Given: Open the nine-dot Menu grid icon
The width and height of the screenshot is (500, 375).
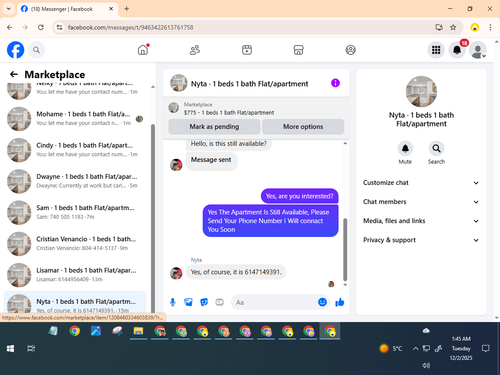Looking at the screenshot, I should tap(436, 50).
